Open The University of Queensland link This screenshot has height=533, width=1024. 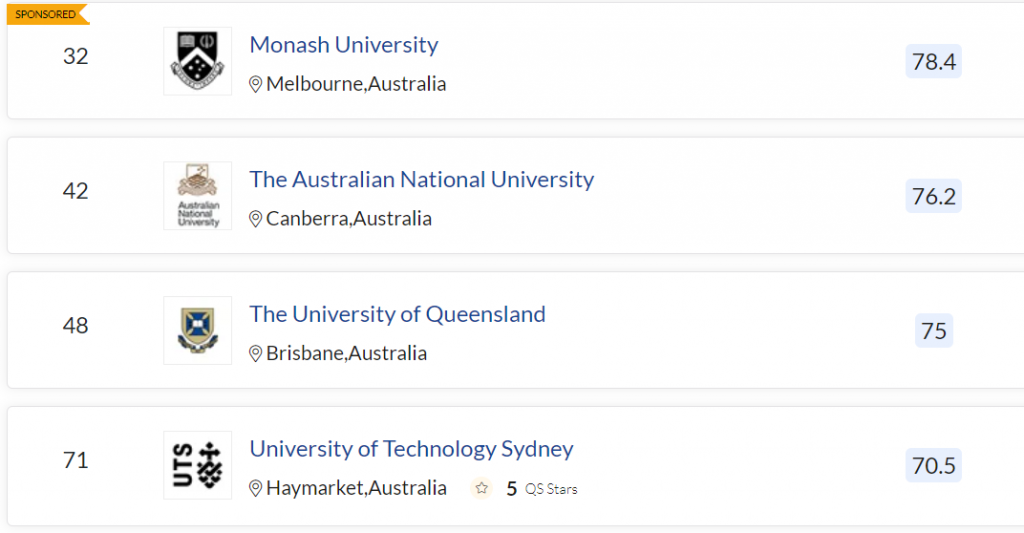pos(397,314)
